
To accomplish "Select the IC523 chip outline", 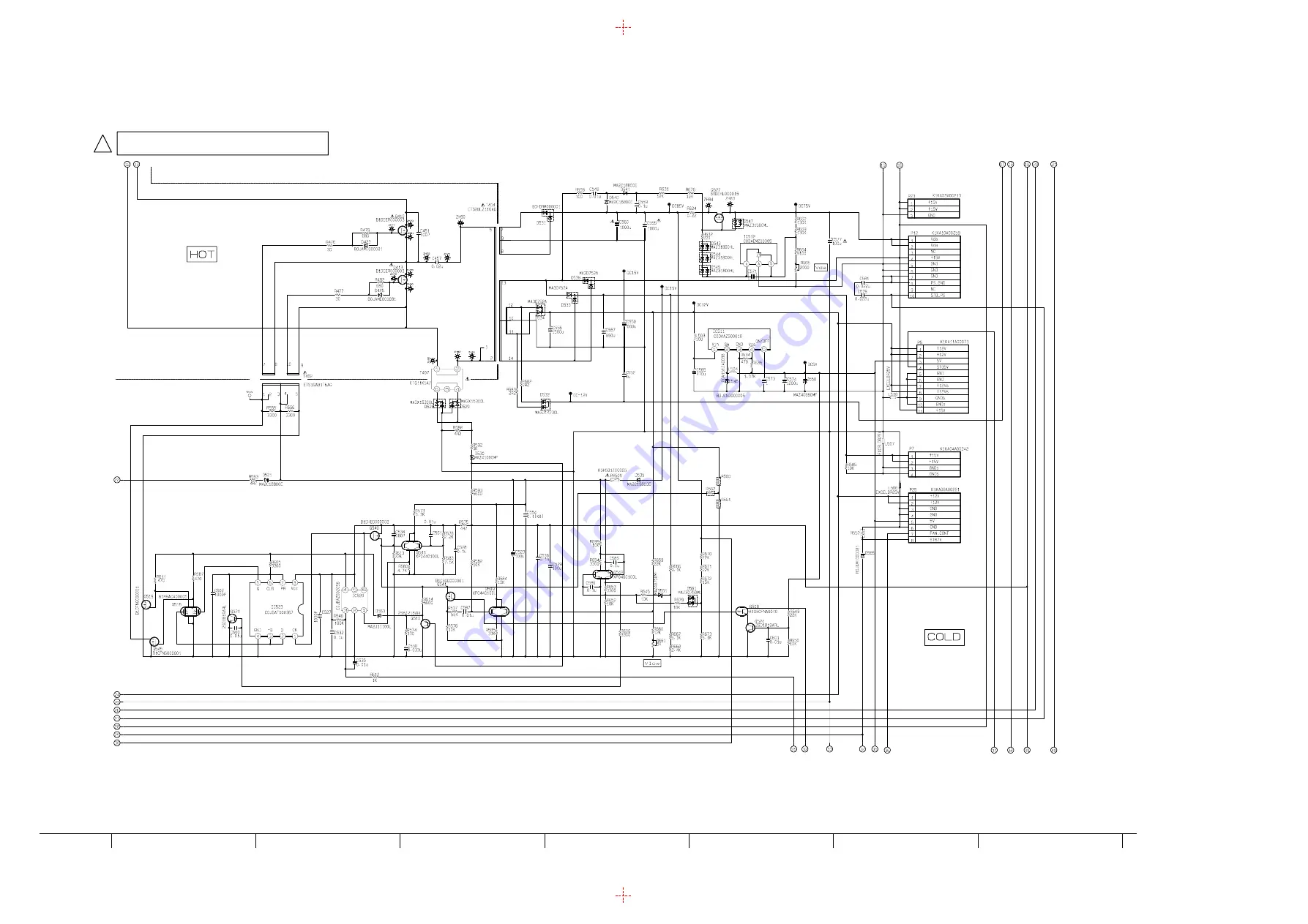I will point(277,610).
